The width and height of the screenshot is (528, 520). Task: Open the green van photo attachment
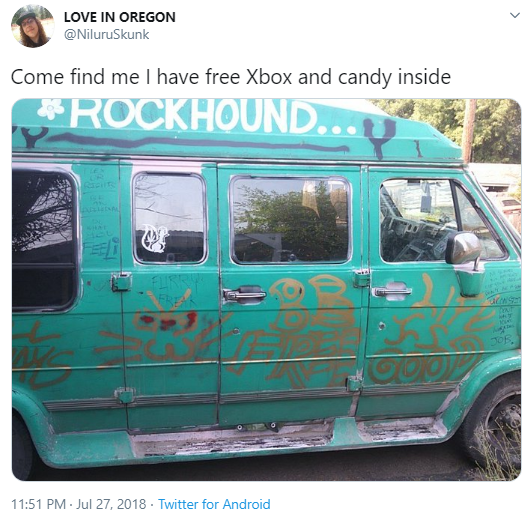pyautogui.click(x=266, y=290)
